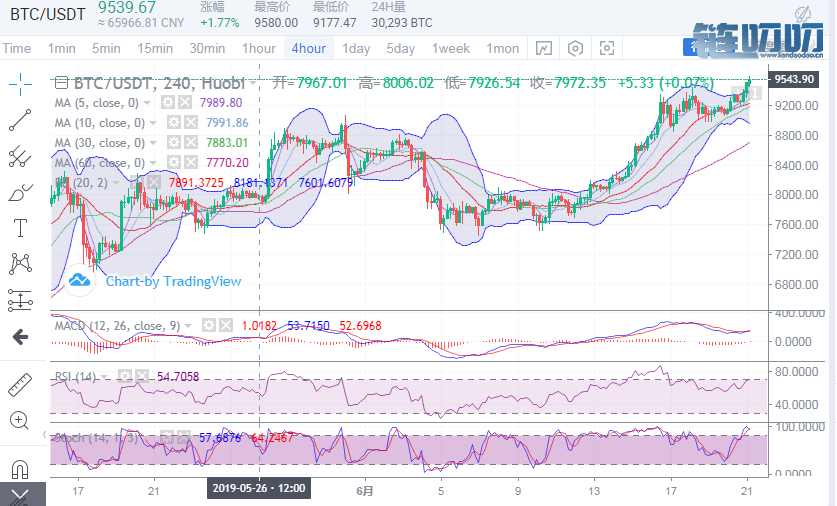This screenshot has height=506, width=837.
Task: Select the trend line drawing tool
Action: [20, 120]
